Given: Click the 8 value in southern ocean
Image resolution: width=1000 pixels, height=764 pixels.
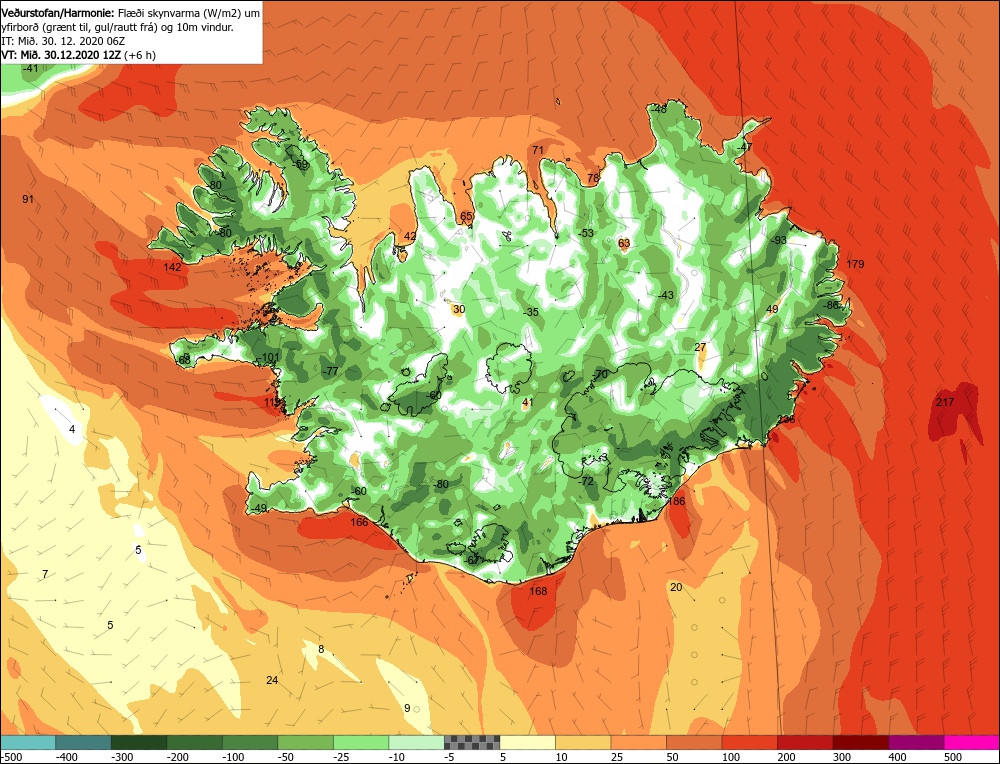Looking at the screenshot, I should [x=321, y=650].
